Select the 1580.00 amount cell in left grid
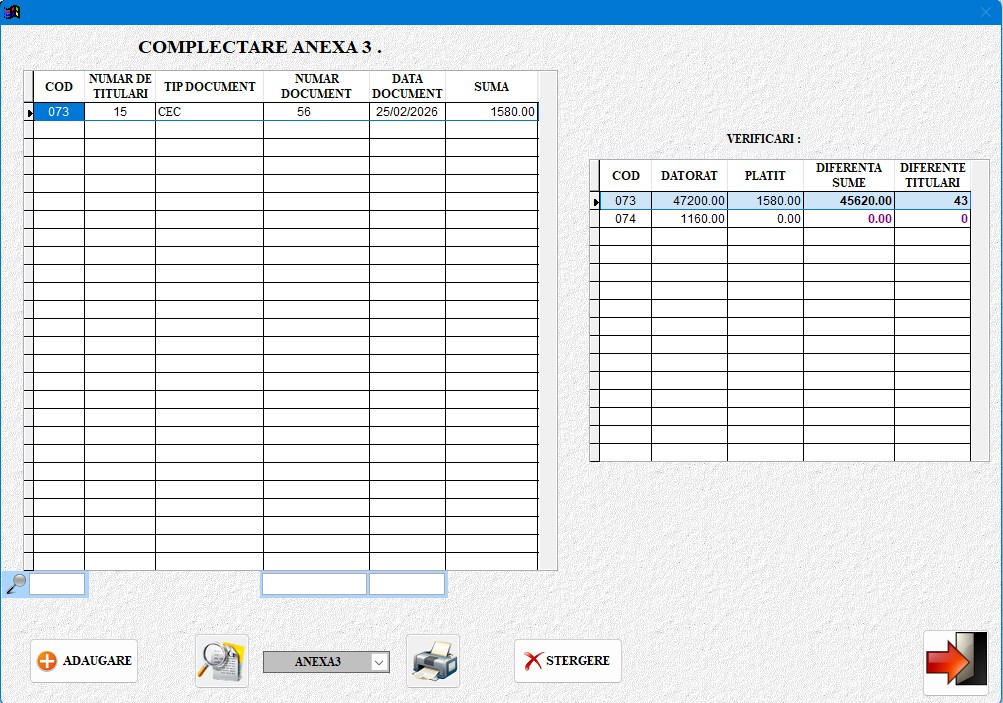The image size is (1003, 703). tap(491, 112)
